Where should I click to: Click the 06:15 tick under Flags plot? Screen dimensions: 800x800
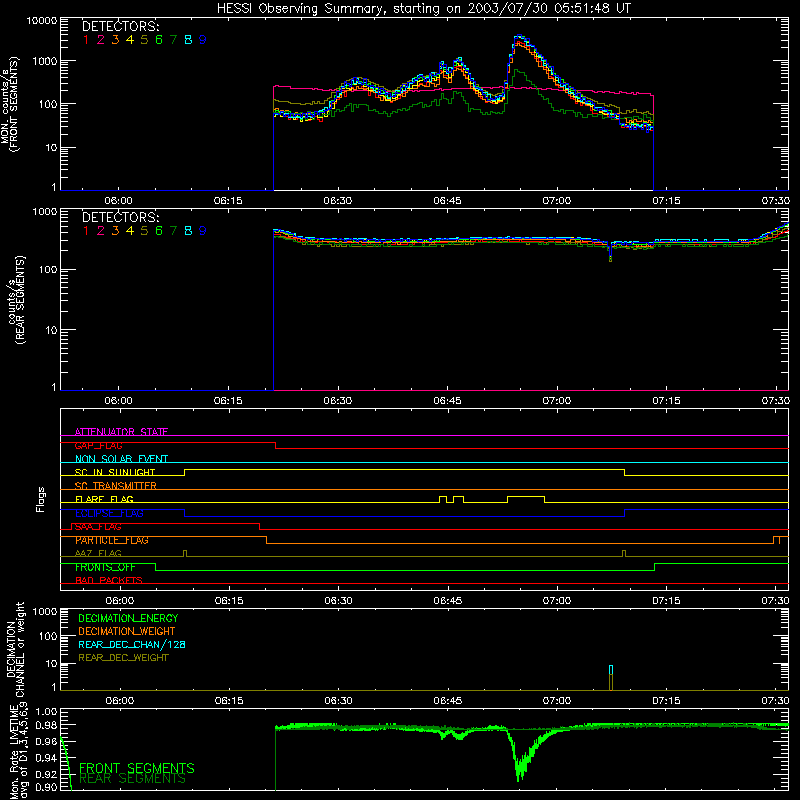tap(229, 601)
